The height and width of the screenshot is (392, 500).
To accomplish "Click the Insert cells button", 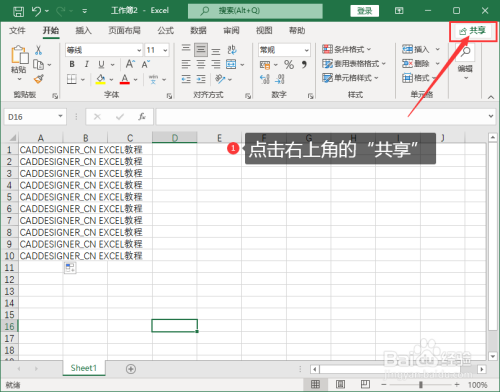I will [x=416, y=49].
